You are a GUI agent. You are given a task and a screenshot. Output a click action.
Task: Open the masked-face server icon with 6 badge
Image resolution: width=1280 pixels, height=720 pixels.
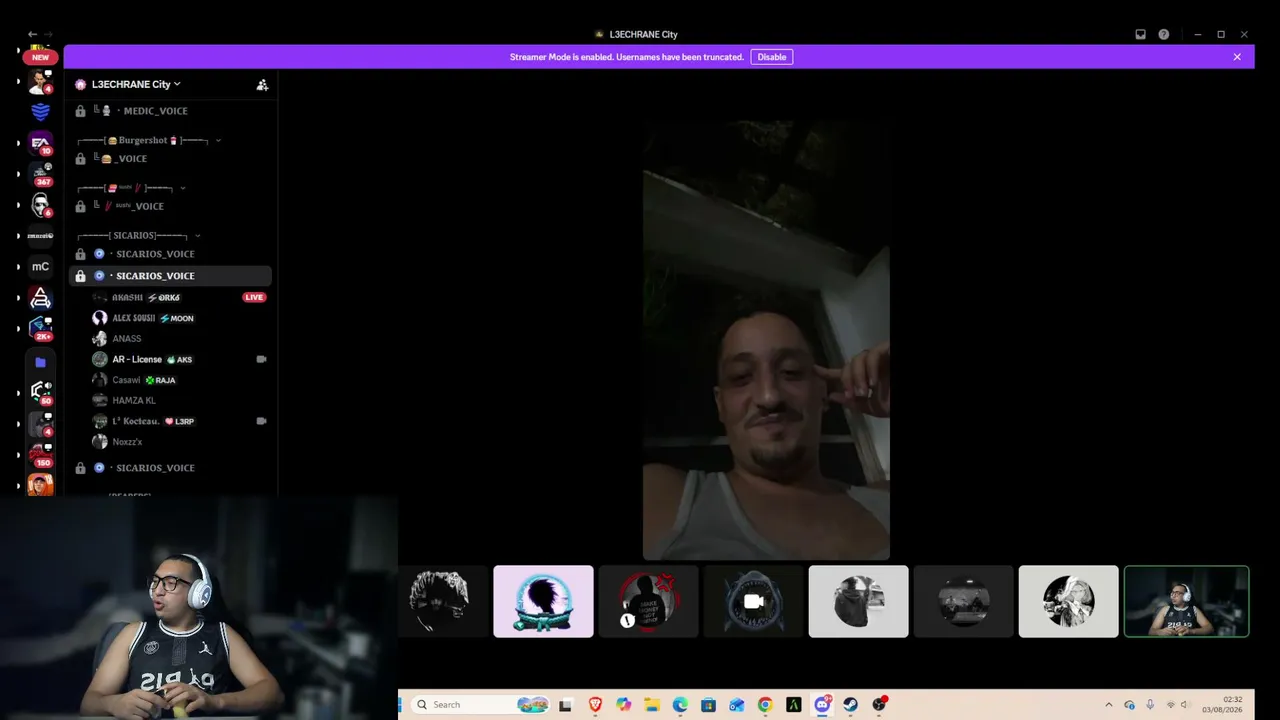(40, 205)
